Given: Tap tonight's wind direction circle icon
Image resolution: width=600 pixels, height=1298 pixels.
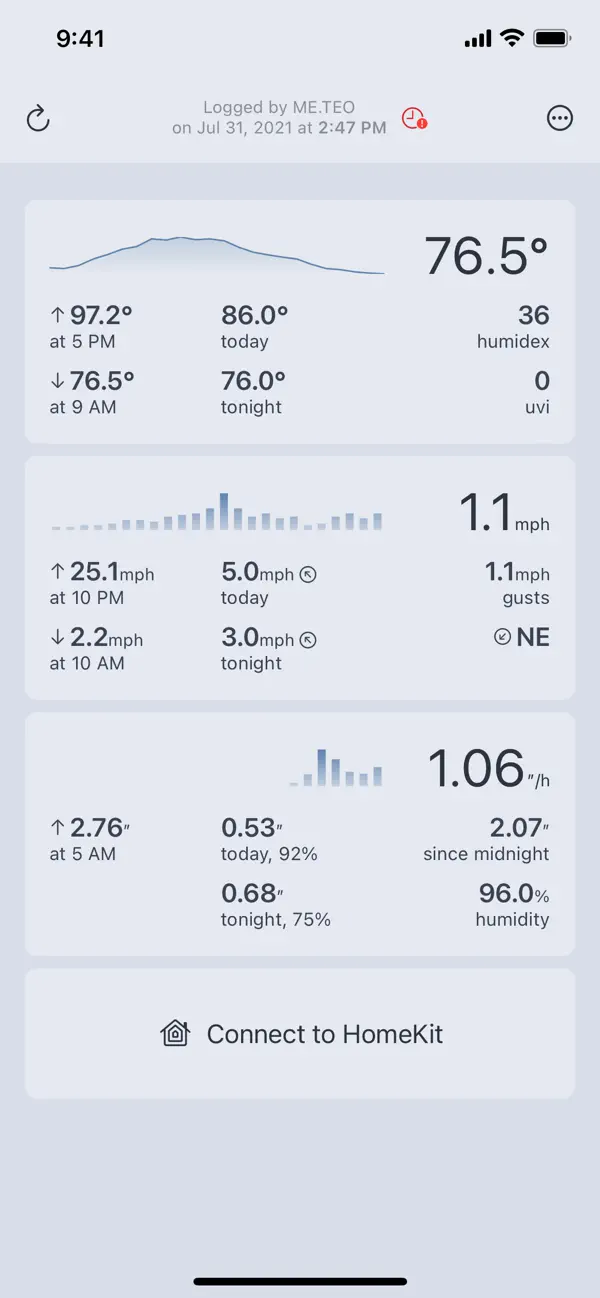Looking at the screenshot, I should 308,640.
